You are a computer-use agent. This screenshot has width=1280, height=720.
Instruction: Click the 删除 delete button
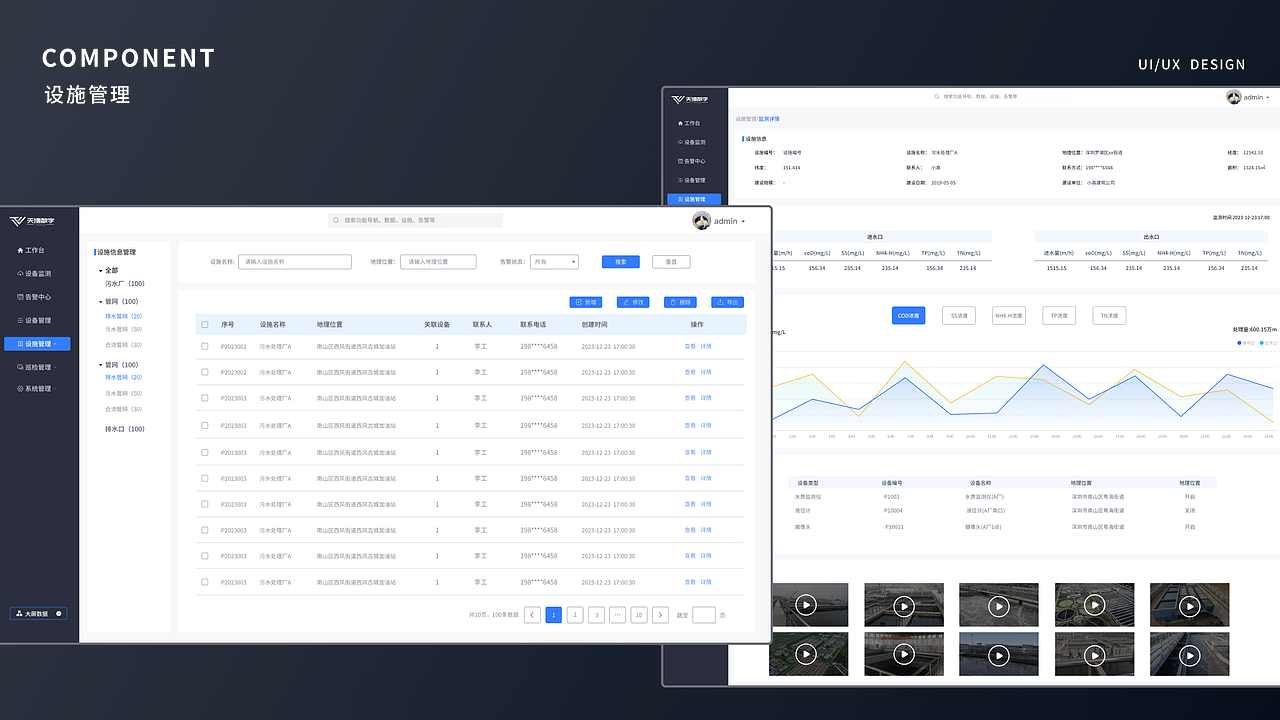(x=680, y=302)
